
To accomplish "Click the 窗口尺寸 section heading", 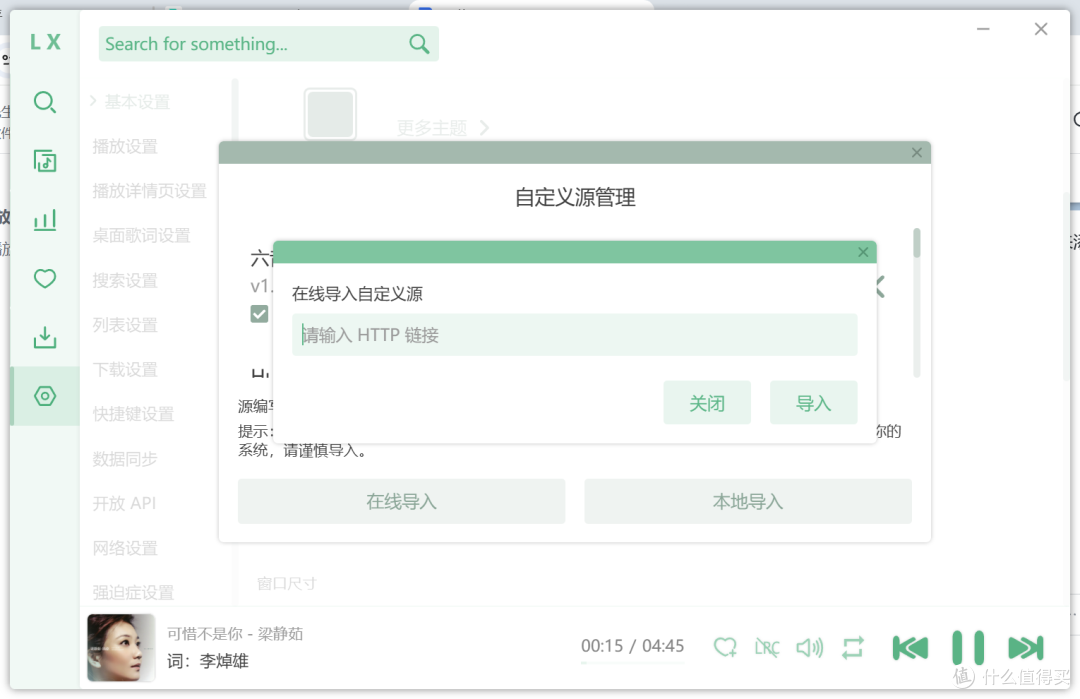I will coord(287,583).
